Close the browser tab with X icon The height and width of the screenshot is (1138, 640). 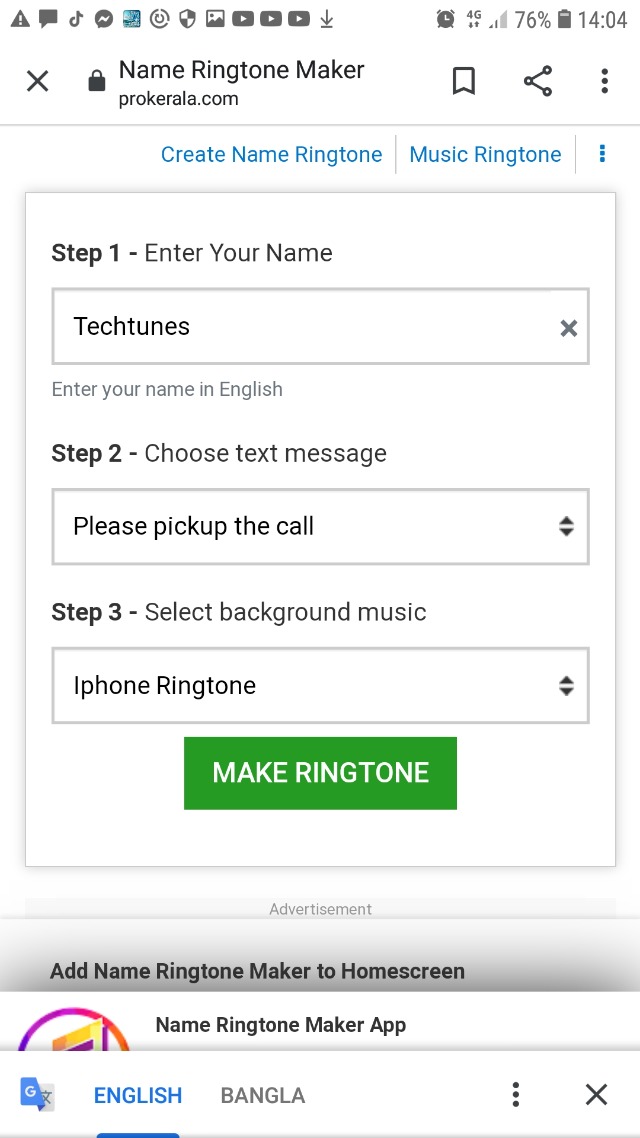coord(37,82)
